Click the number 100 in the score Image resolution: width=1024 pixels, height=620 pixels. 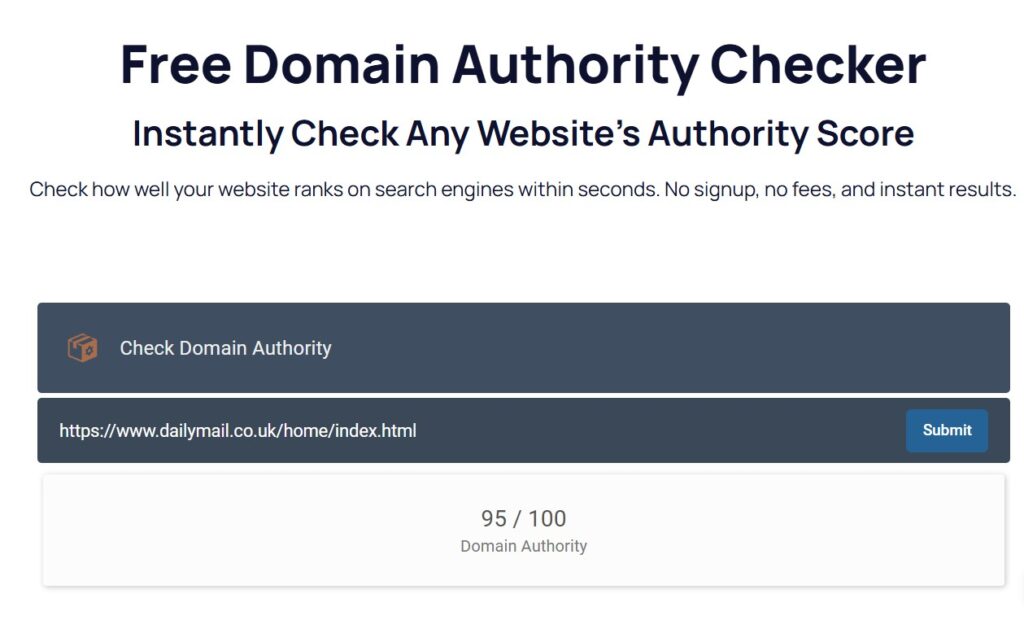tap(547, 518)
